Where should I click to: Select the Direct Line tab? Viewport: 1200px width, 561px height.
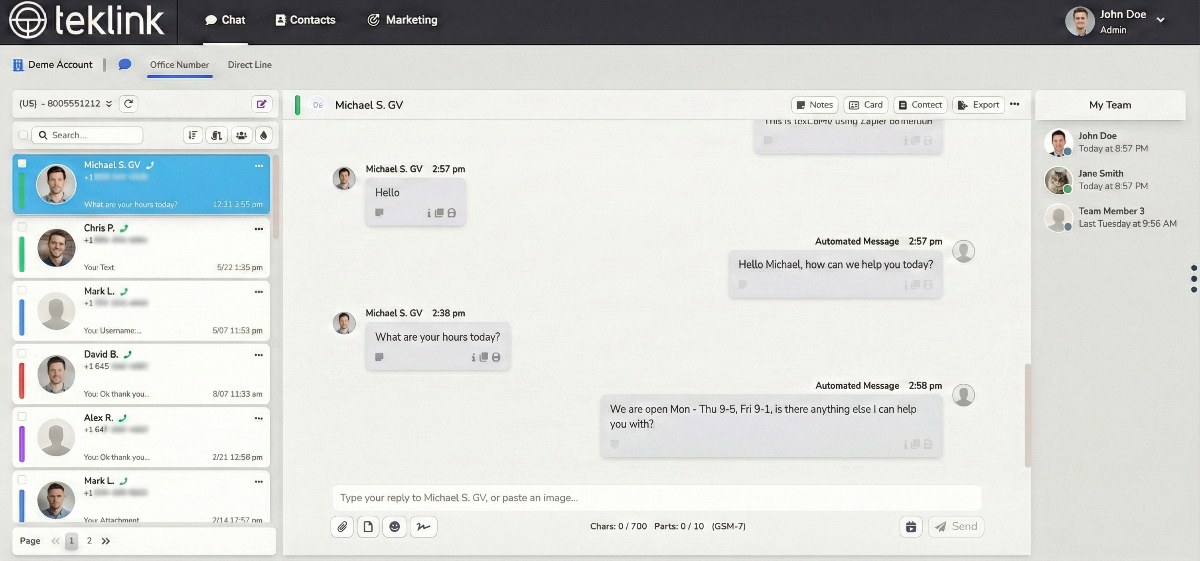(249, 65)
